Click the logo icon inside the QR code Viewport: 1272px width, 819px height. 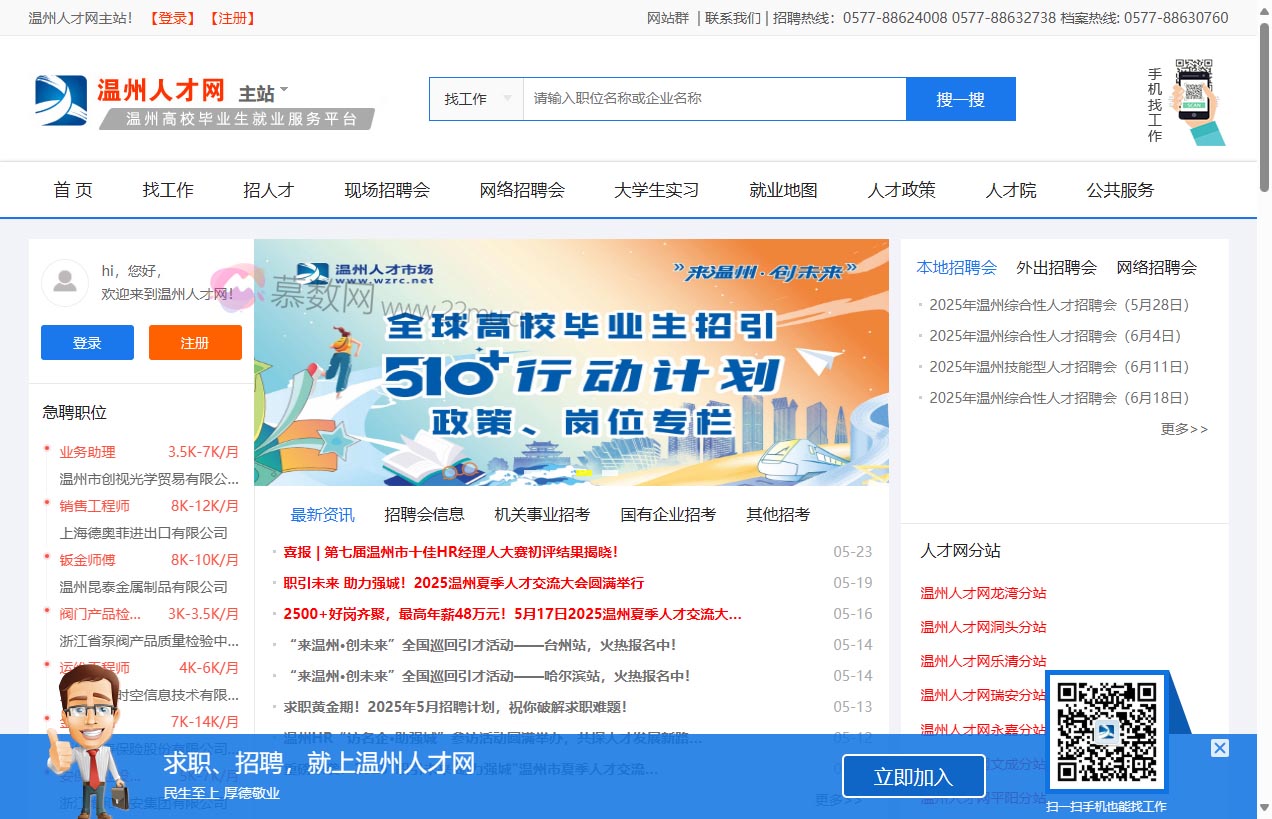click(x=1108, y=733)
